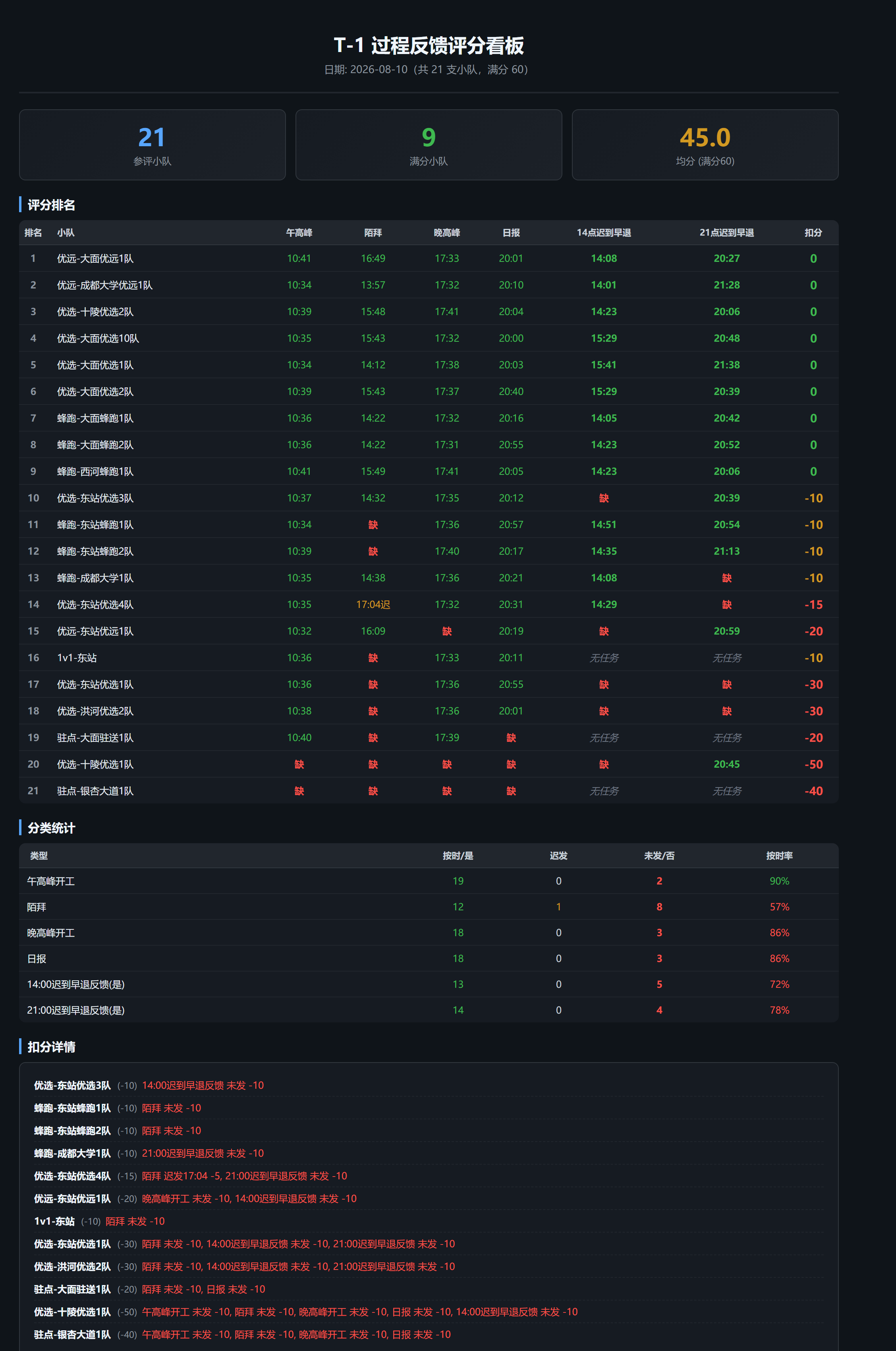Image resolution: width=896 pixels, height=1351 pixels.
Task: Select team name 蜂跑-西河蜂跑1队 in ranking
Action: (95, 472)
